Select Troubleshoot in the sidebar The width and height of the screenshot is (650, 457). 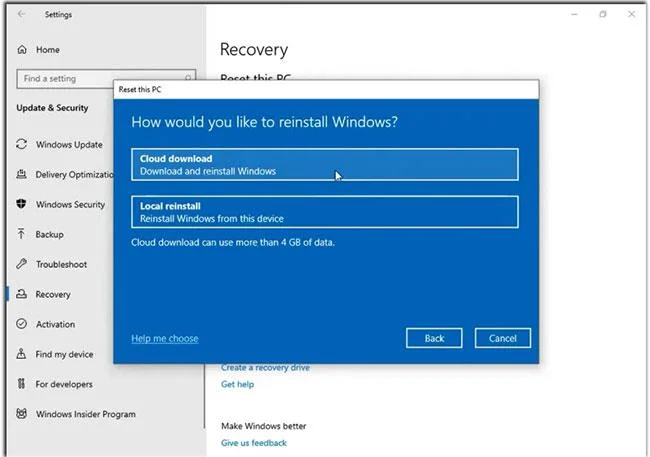pos(61,264)
